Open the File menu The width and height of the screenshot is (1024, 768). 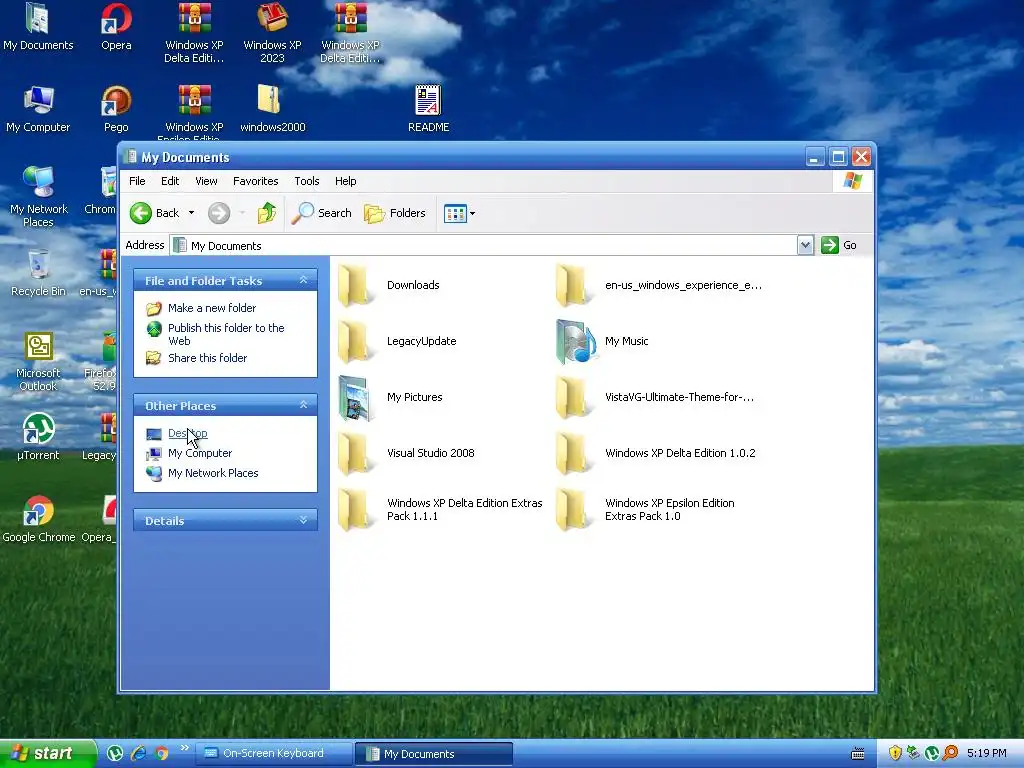[137, 181]
